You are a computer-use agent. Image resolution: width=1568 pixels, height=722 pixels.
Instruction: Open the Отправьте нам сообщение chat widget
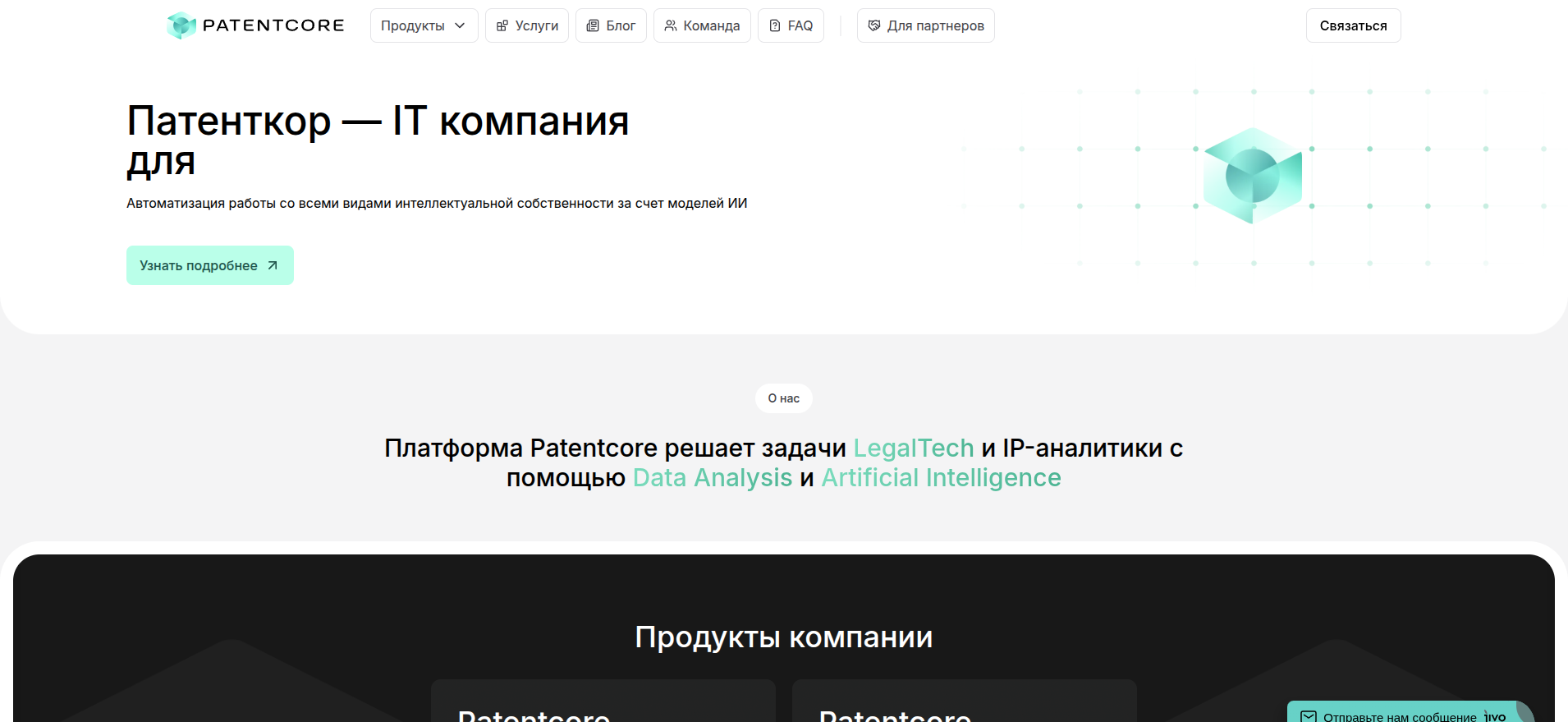(1410, 712)
